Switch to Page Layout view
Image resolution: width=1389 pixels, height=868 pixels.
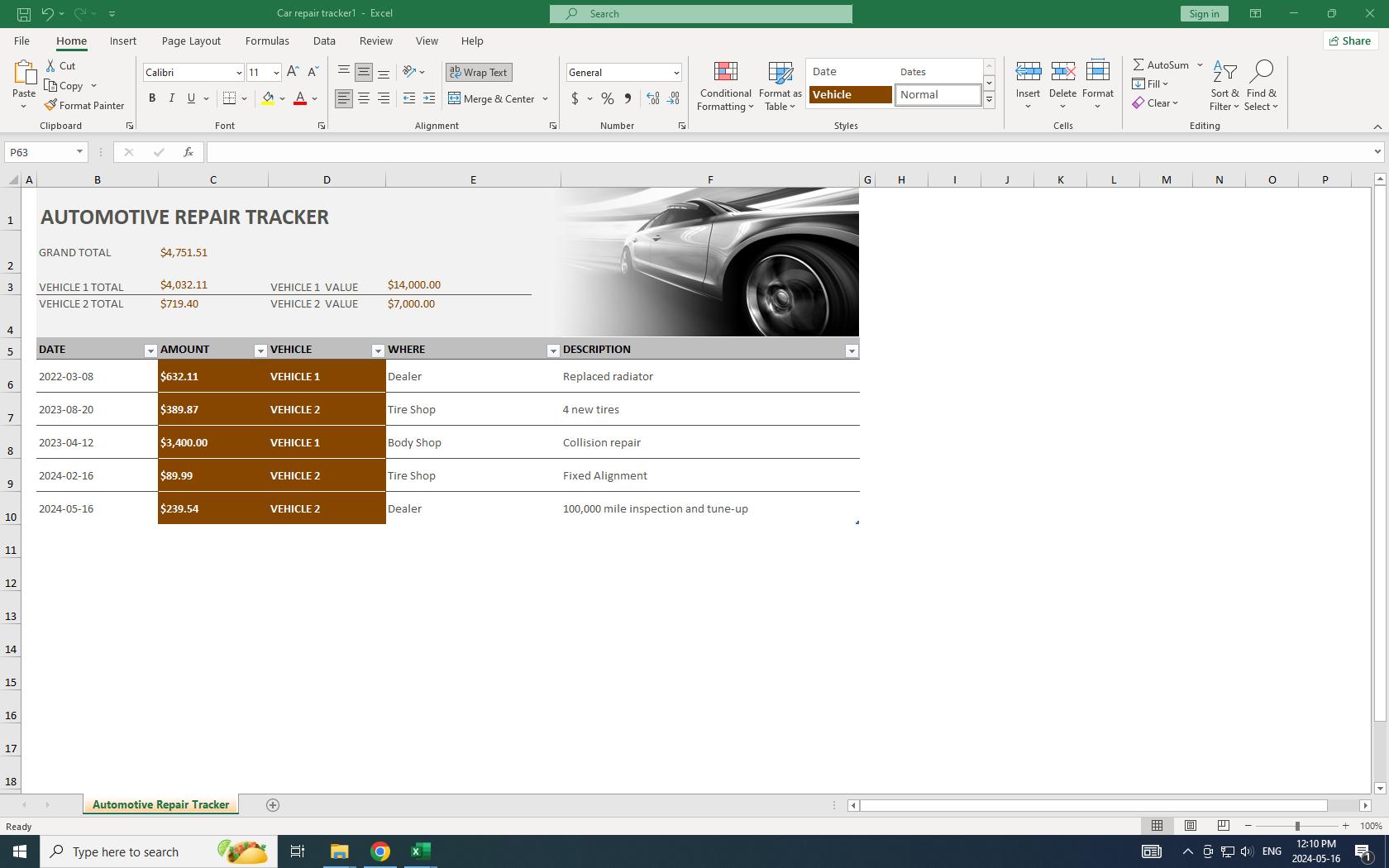pyautogui.click(x=1191, y=826)
